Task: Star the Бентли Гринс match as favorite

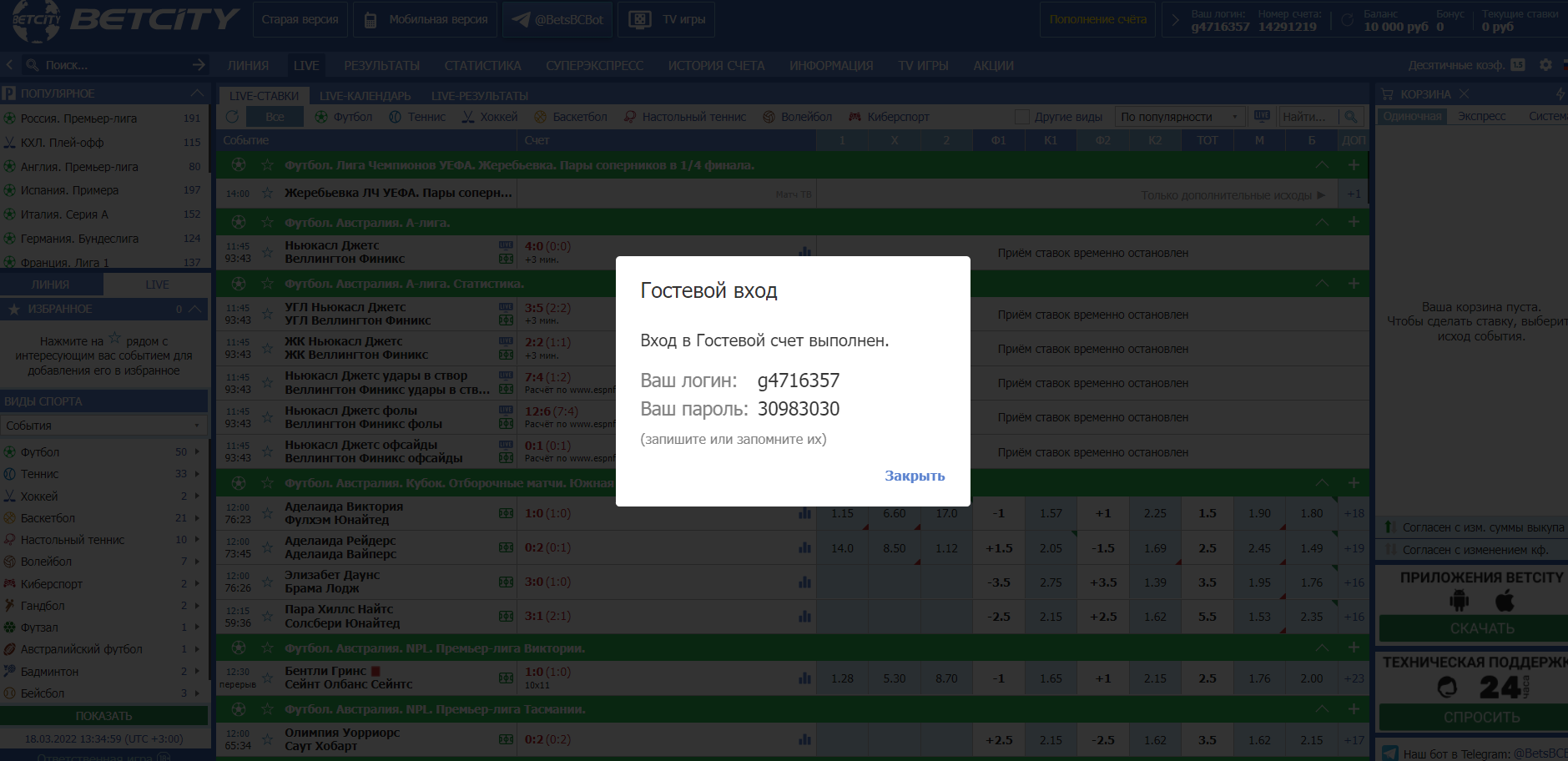Action: 267,678
